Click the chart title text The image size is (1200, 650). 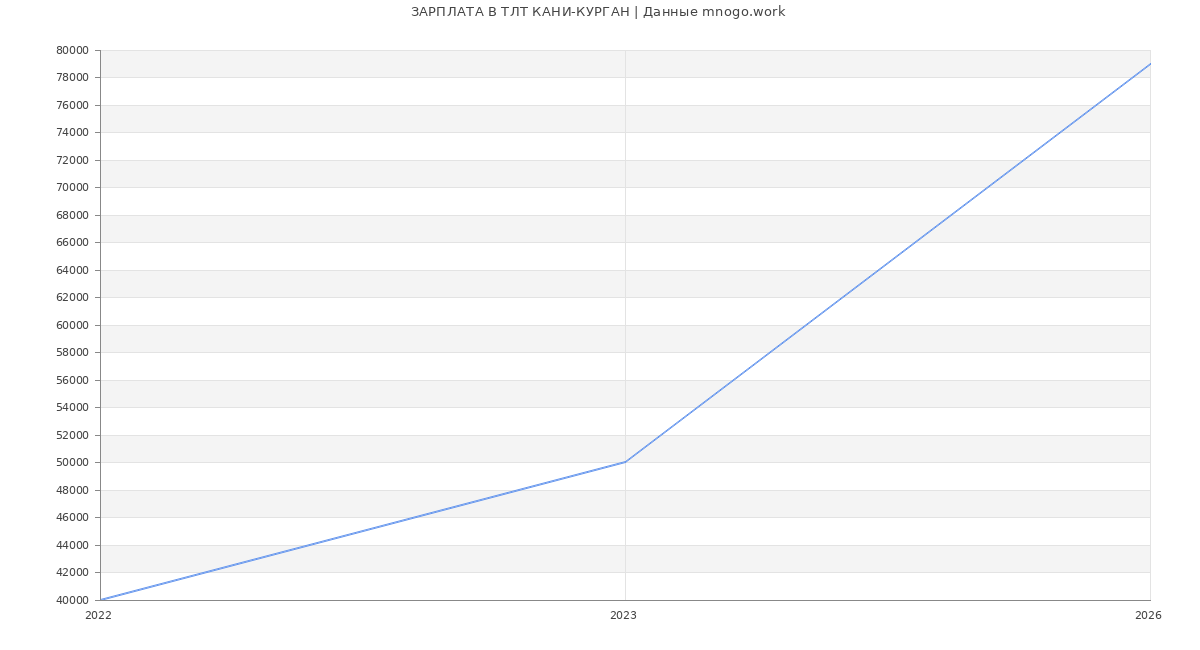598,12
